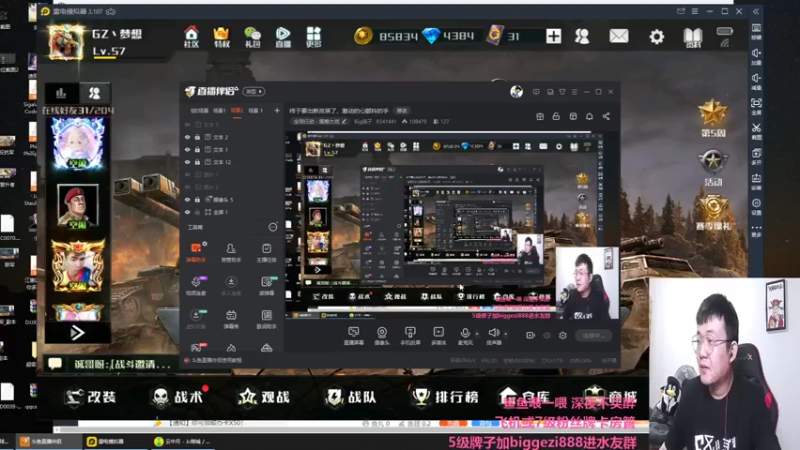This screenshot has height=450, width=800.
Task: Click the record video icon below the preview
Action: point(530,335)
